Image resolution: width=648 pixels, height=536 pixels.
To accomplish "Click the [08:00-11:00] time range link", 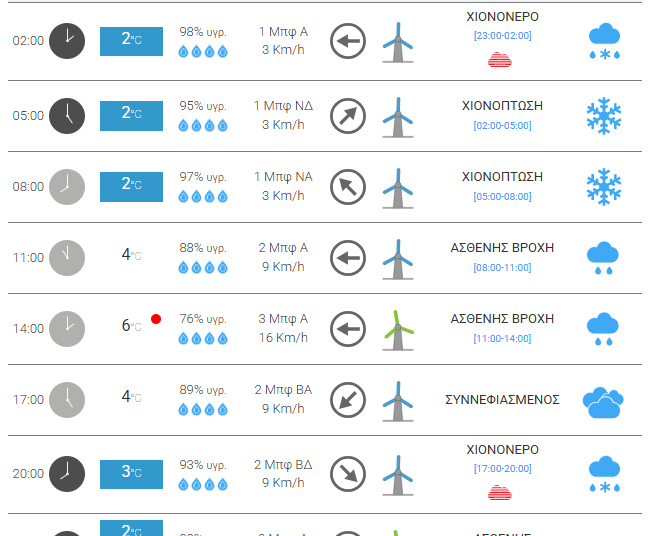I will [502, 267].
